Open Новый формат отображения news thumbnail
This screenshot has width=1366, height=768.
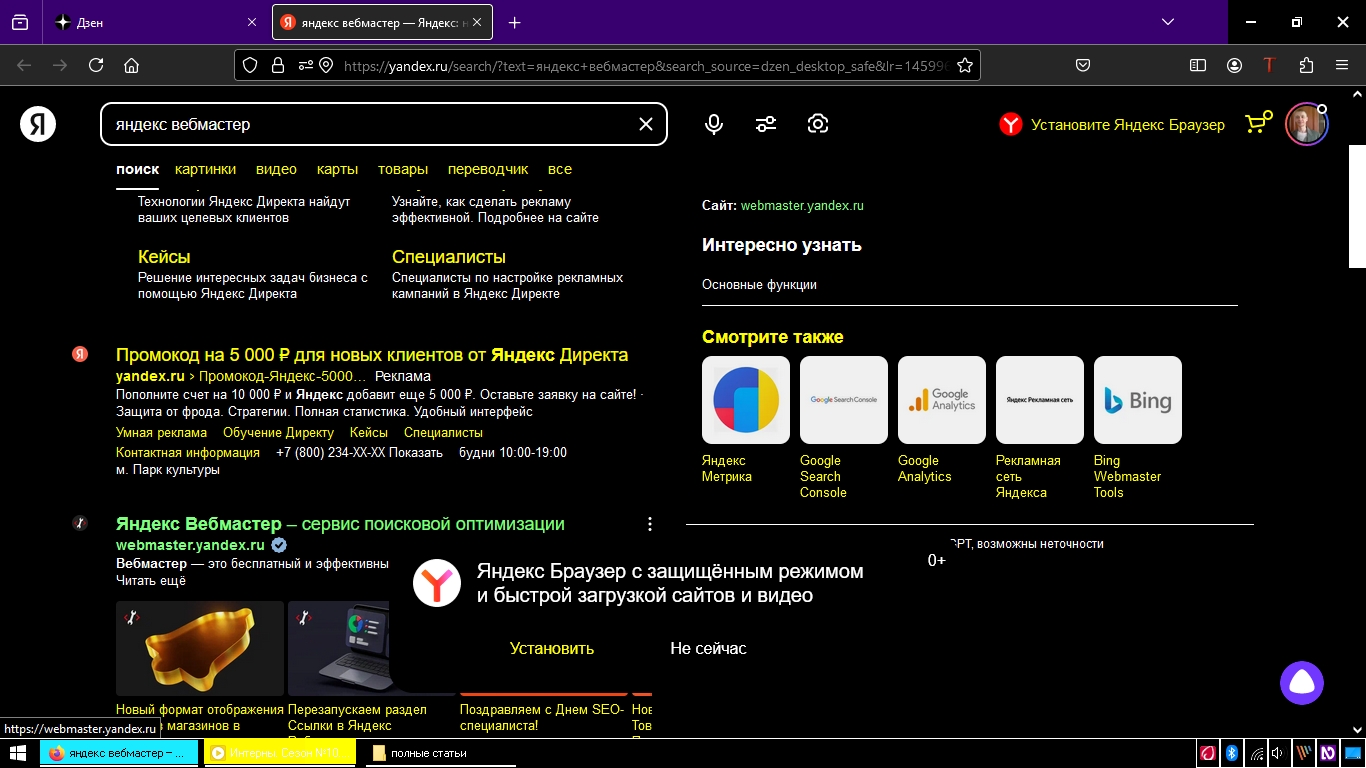click(x=200, y=648)
